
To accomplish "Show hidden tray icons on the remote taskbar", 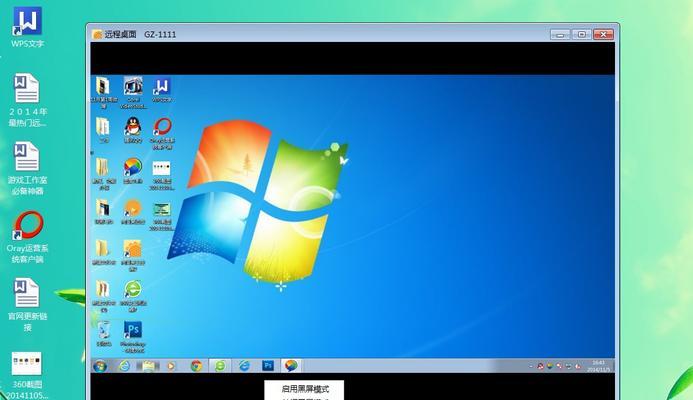I will [531, 366].
